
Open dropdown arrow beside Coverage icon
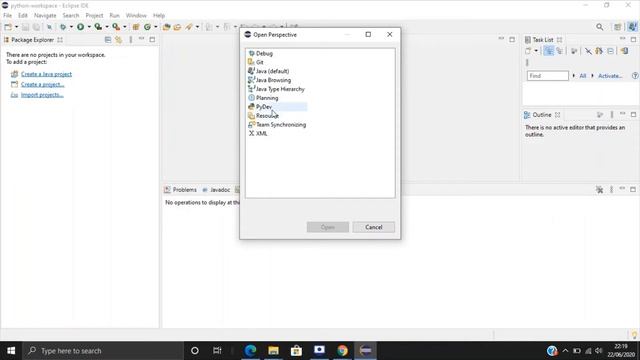[107, 27]
